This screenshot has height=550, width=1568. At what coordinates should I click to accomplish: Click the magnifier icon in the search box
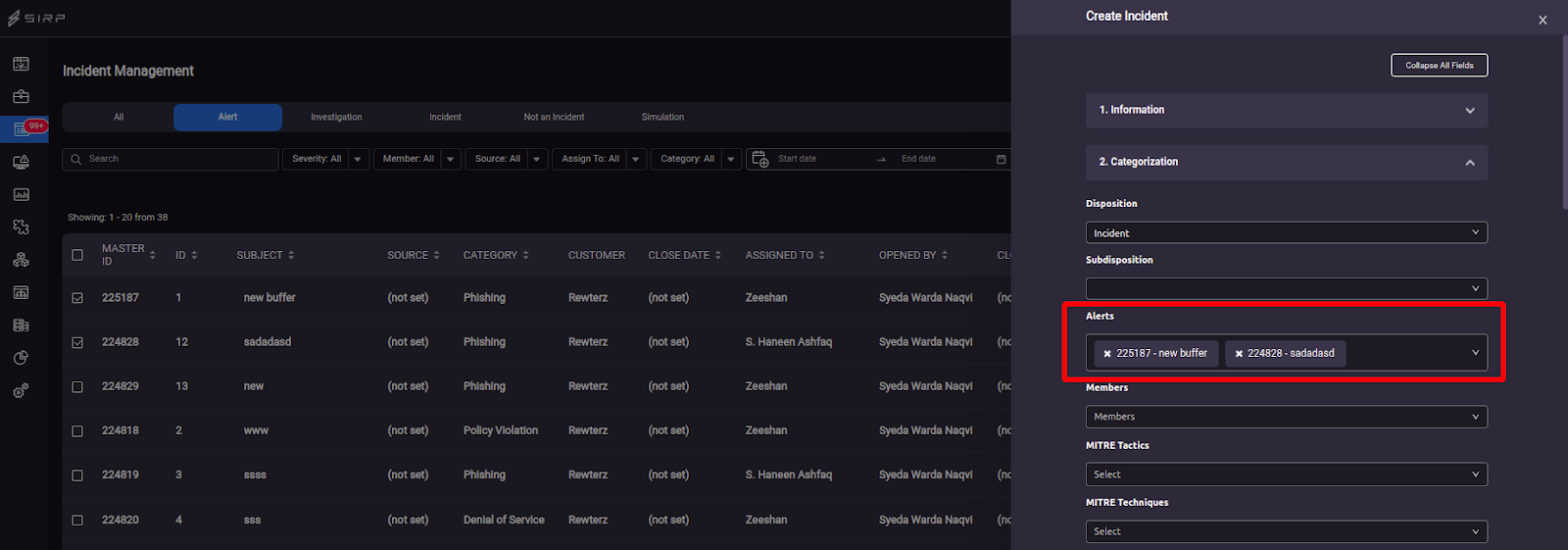[76, 159]
